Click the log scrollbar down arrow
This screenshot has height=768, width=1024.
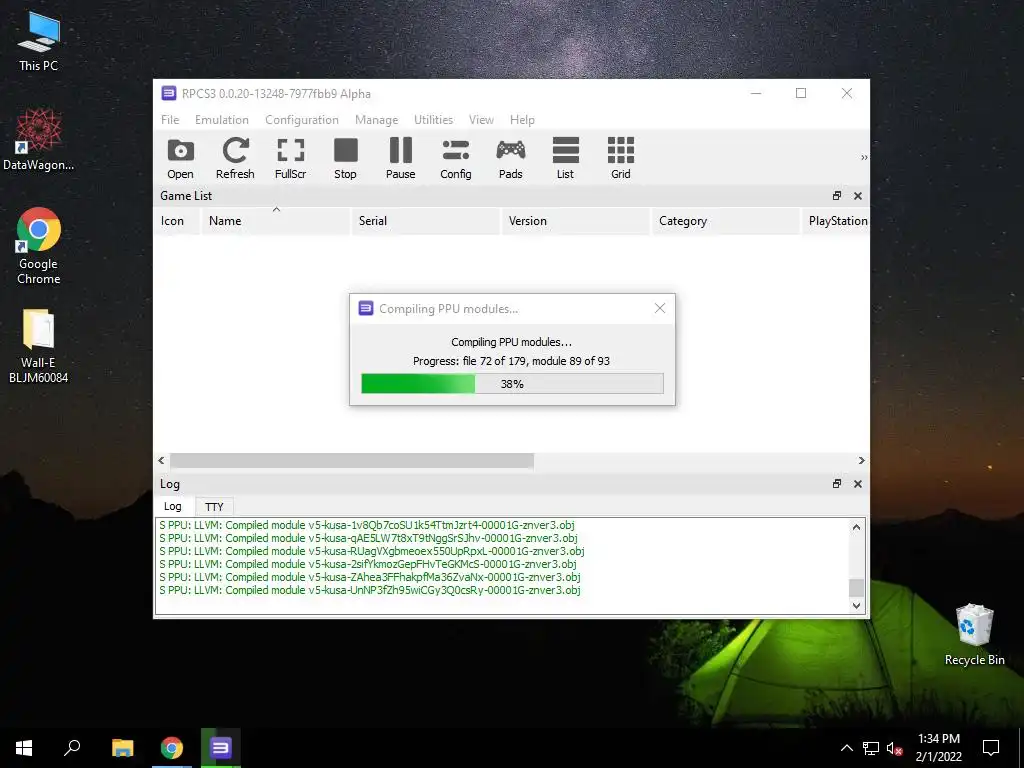pyautogui.click(x=856, y=605)
